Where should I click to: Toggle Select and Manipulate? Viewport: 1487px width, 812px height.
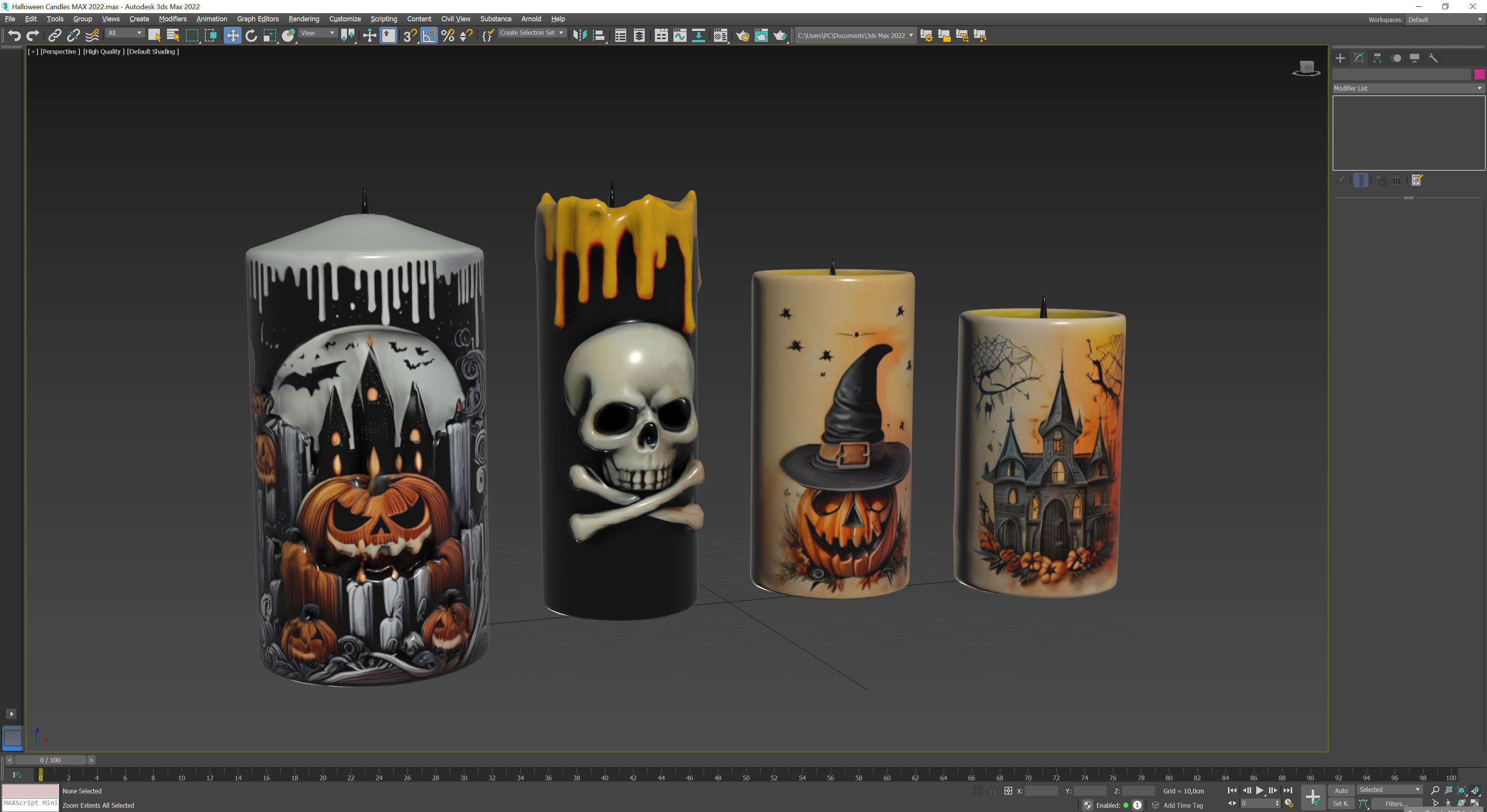coord(369,36)
